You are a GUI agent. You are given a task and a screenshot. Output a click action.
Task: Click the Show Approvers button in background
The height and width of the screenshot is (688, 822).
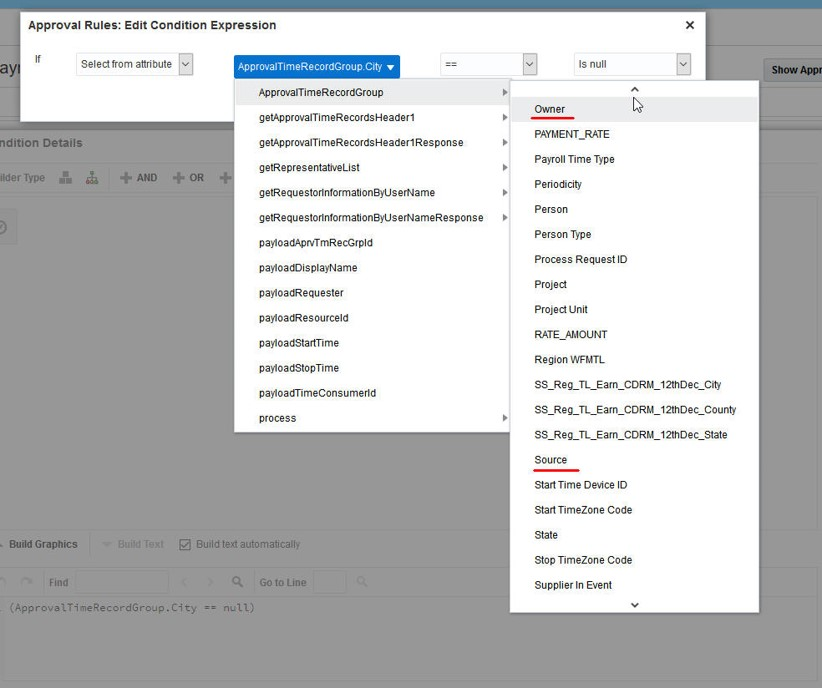tap(793, 70)
